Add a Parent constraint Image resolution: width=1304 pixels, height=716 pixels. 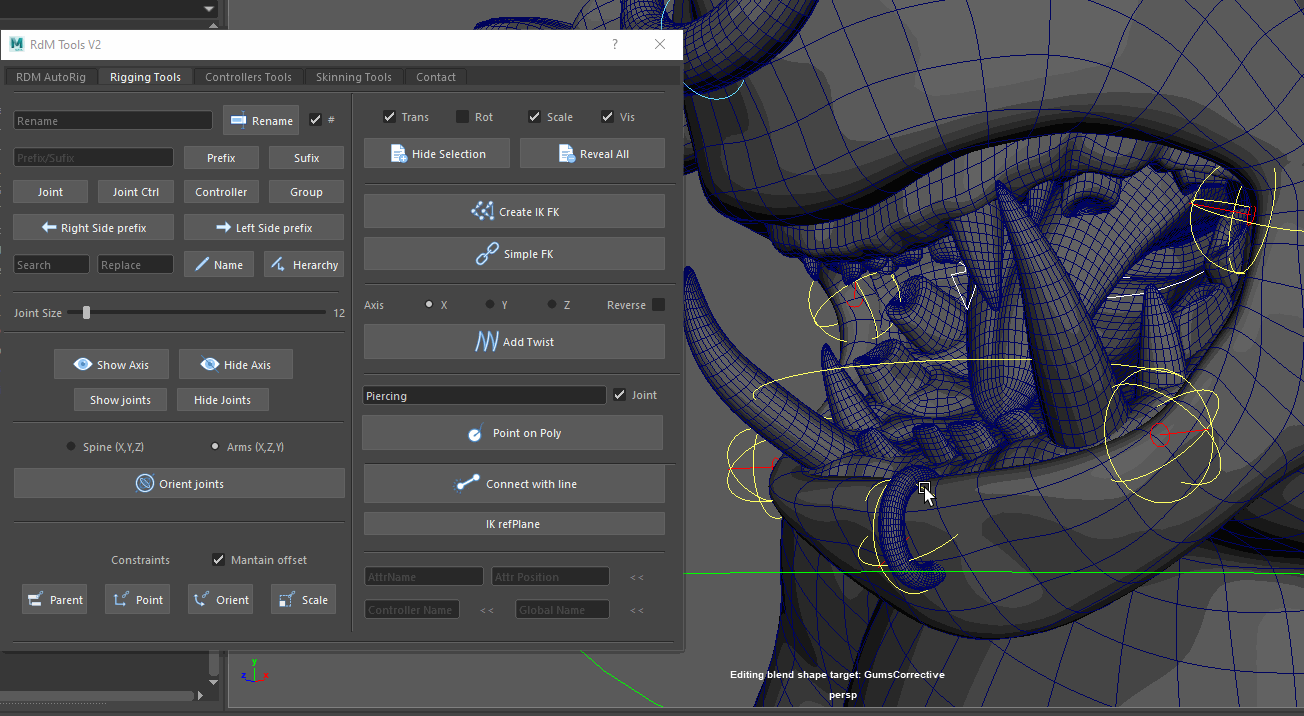click(54, 600)
